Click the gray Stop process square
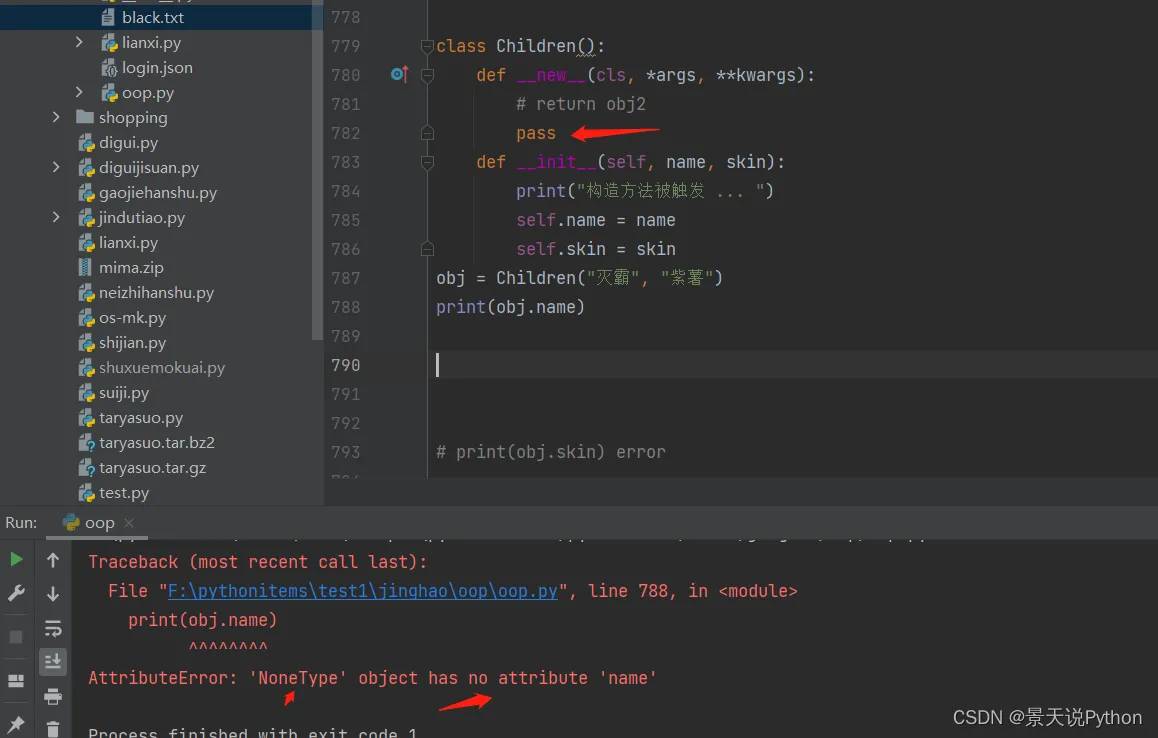The width and height of the screenshot is (1158, 738). pyautogui.click(x=16, y=636)
